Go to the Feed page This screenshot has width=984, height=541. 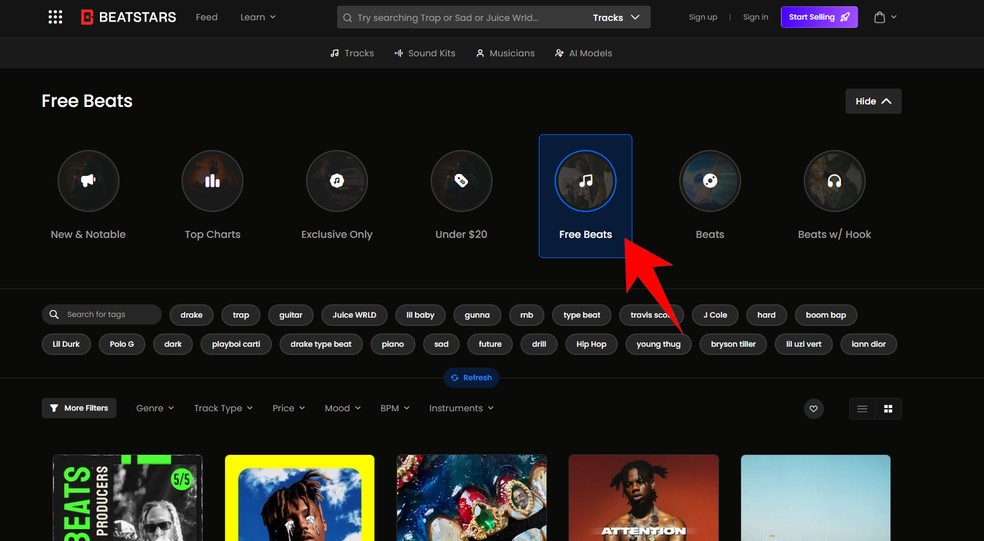[x=206, y=17]
